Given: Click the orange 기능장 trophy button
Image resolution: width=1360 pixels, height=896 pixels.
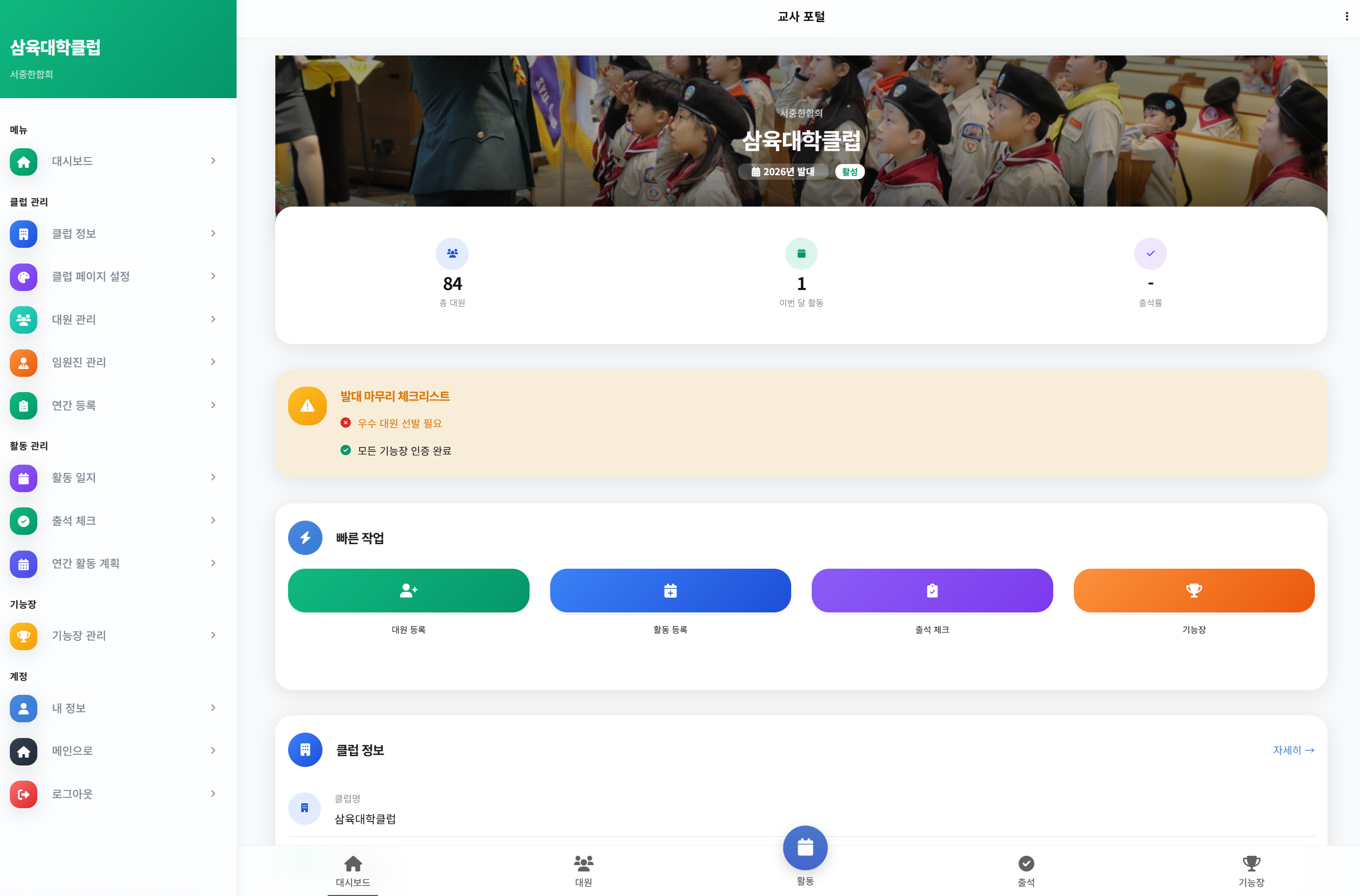Looking at the screenshot, I should (1194, 590).
